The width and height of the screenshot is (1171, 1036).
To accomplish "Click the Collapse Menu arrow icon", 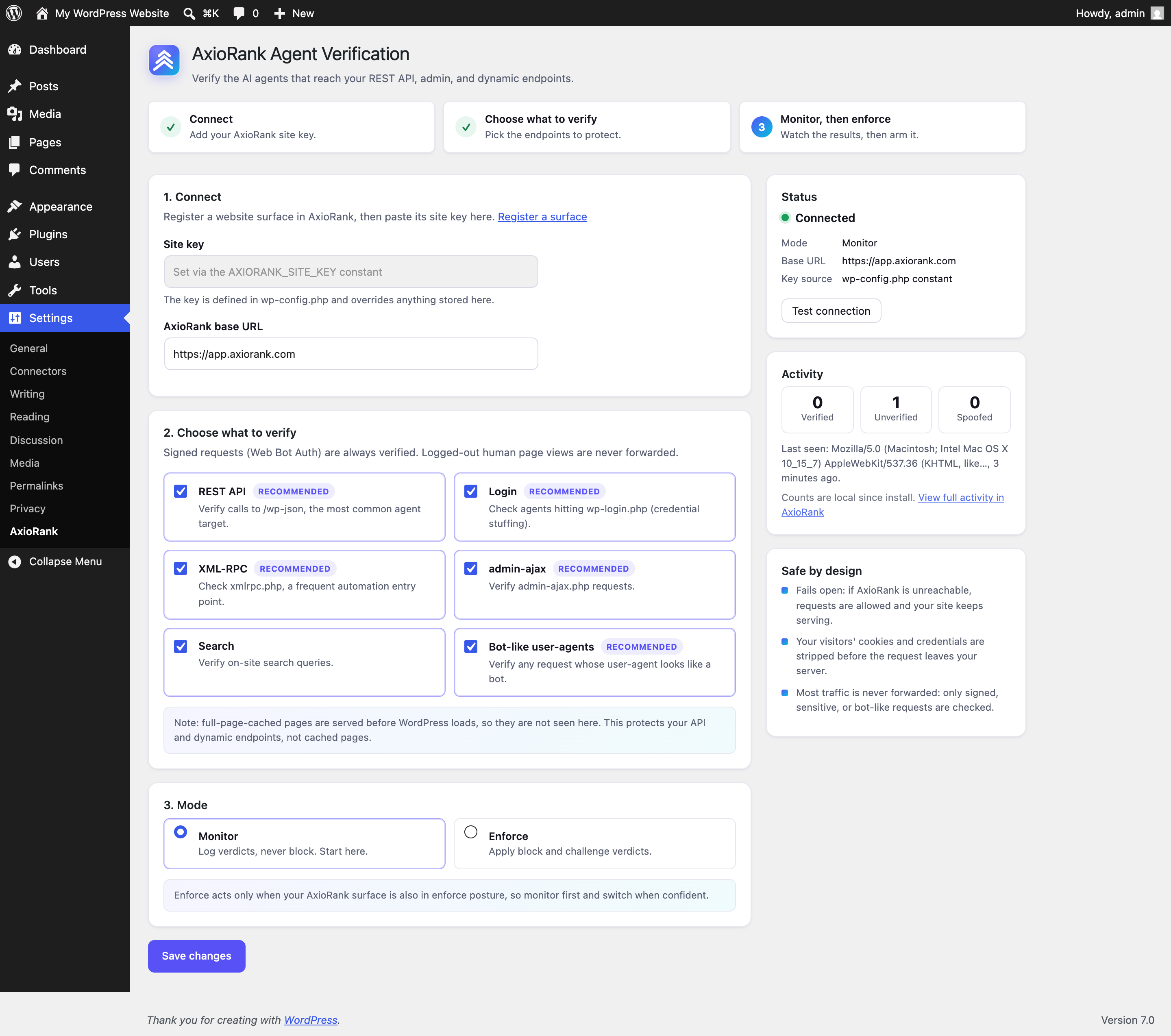I will (15, 562).
